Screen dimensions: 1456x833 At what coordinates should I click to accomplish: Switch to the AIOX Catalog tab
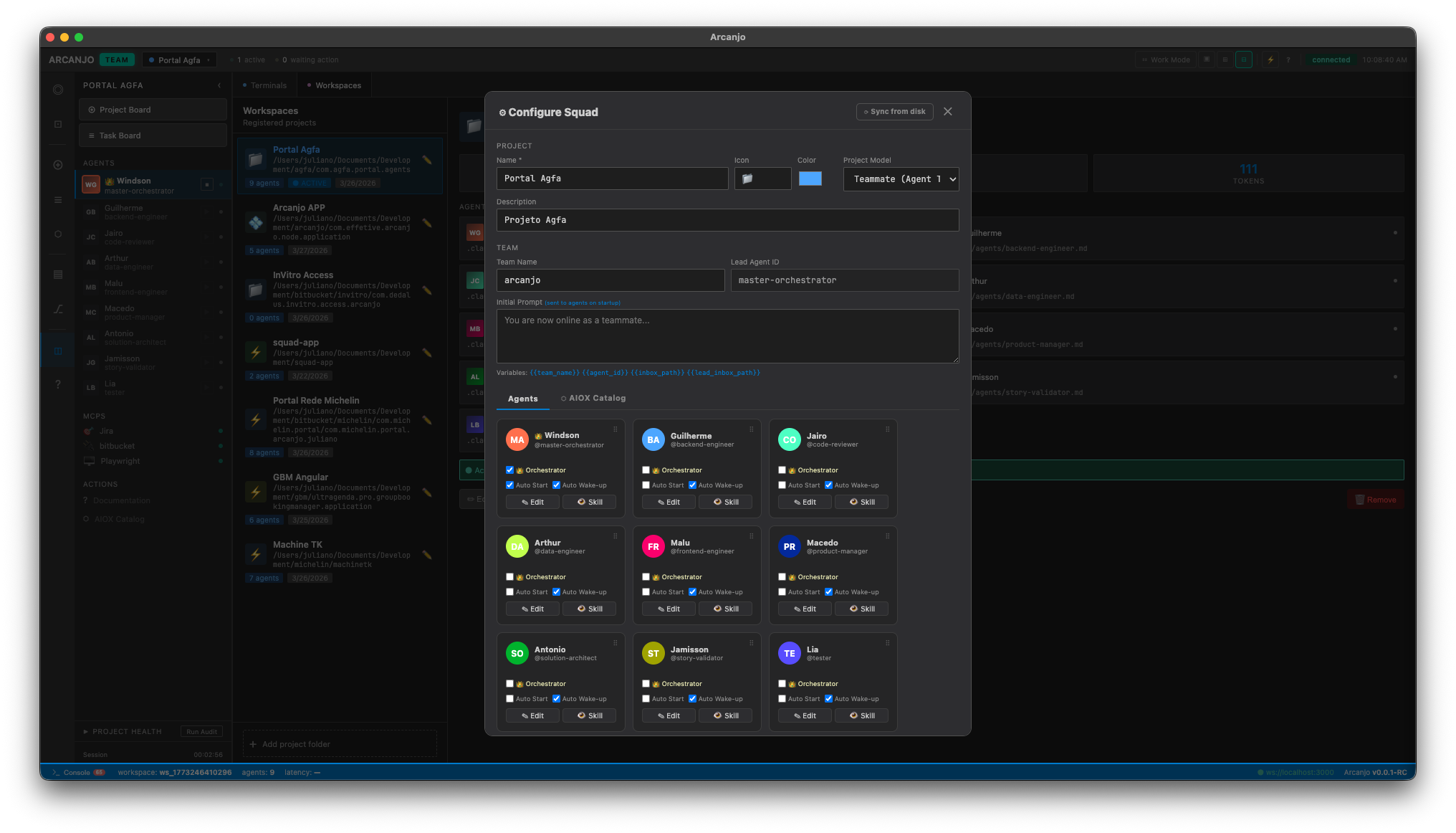click(x=593, y=398)
